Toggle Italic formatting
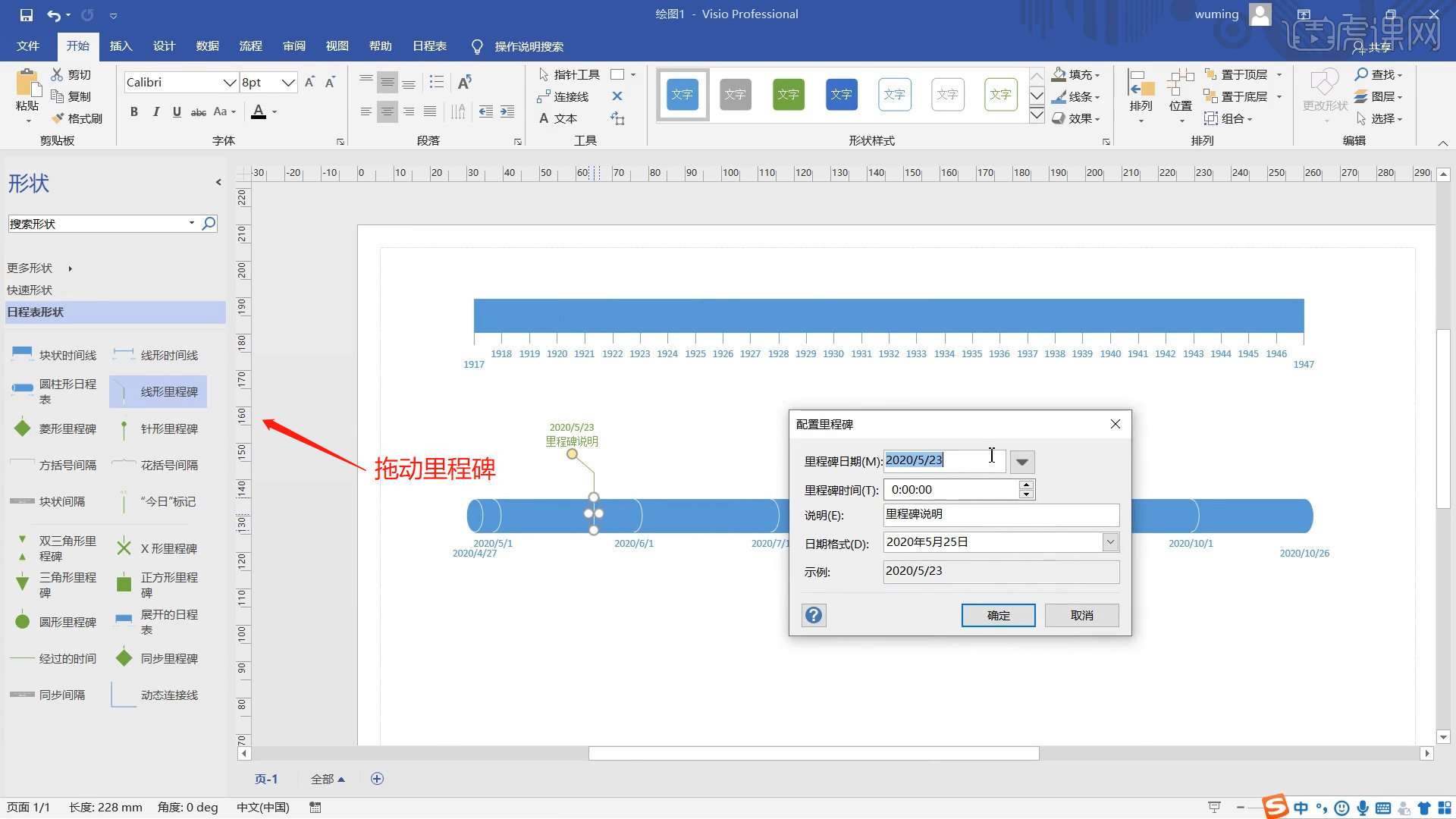1456x819 pixels. (x=155, y=111)
